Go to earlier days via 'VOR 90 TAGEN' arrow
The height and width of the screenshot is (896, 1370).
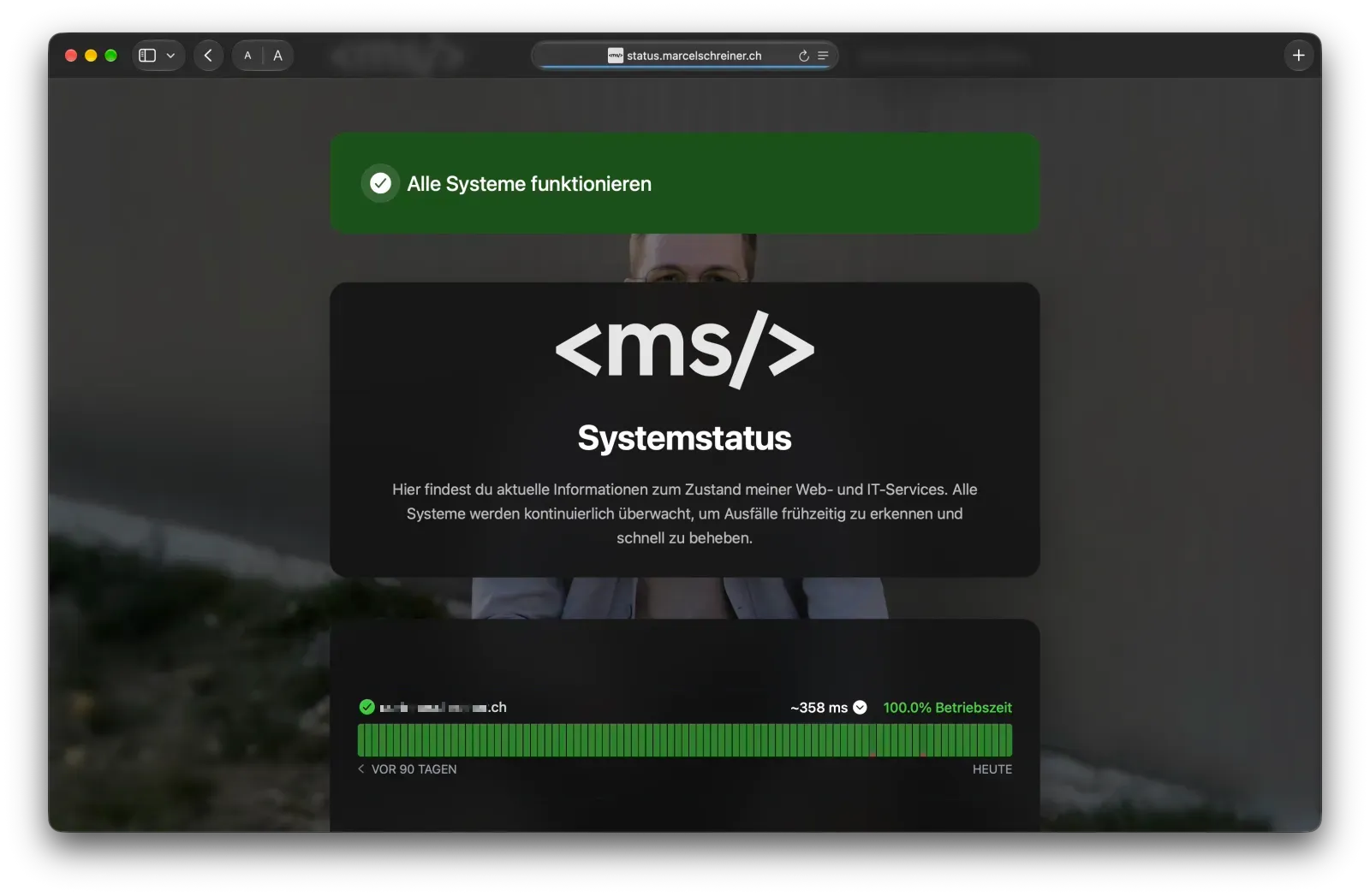(x=360, y=769)
